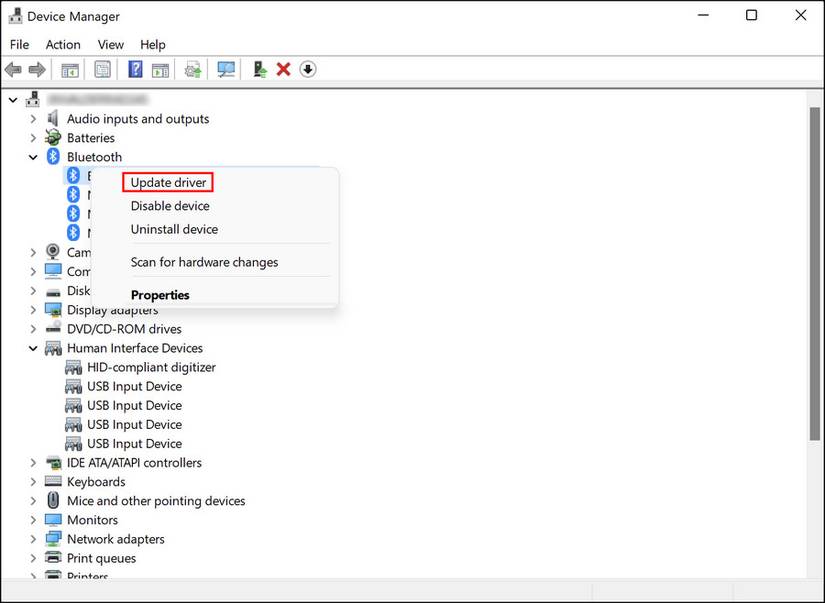Screen dimensions: 825x603
Task: Click the Bluetooth category icon
Action: (53, 156)
